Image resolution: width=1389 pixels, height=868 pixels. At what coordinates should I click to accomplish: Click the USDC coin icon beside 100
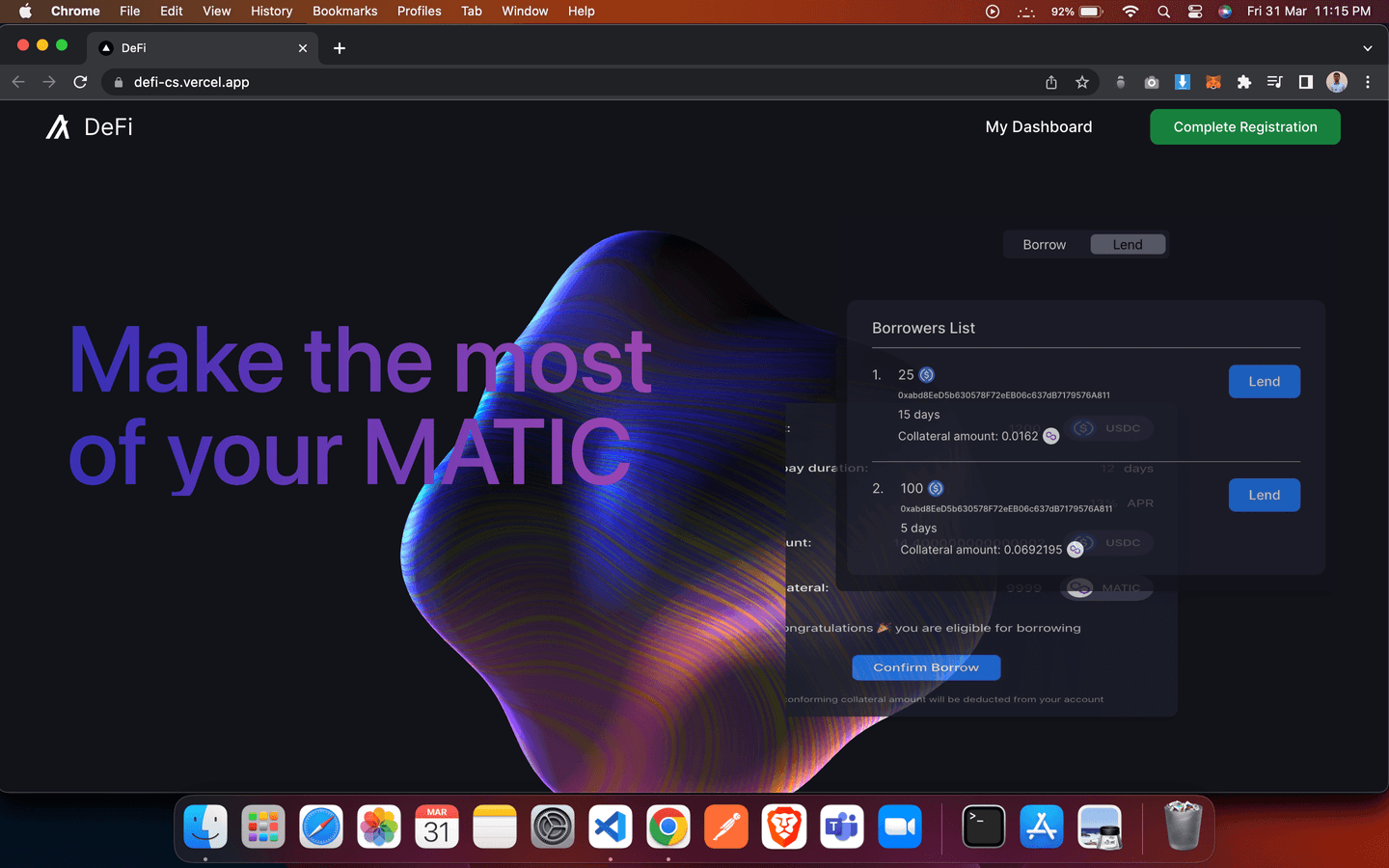pyautogui.click(x=936, y=489)
